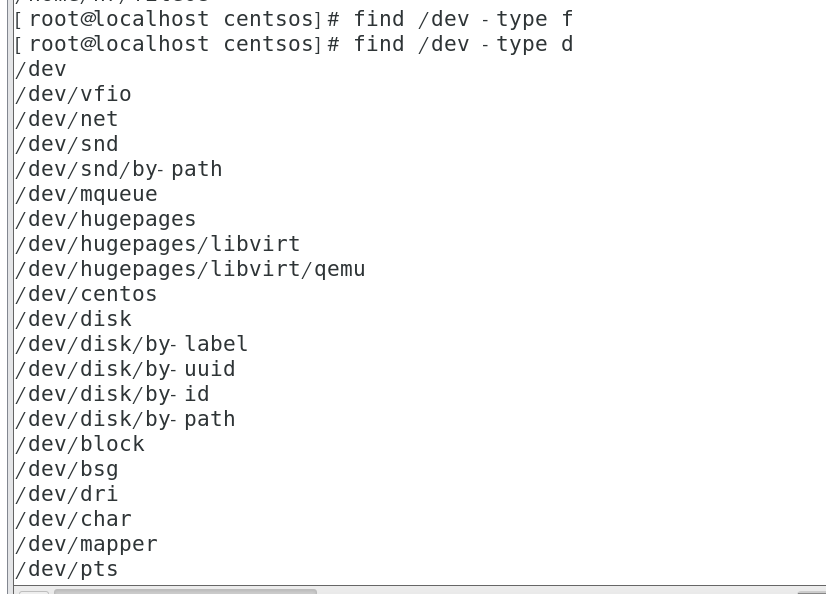This screenshot has height=594, width=826.
Task: Click the 'find /dev -type f' command line
Action: coord(462,19)
